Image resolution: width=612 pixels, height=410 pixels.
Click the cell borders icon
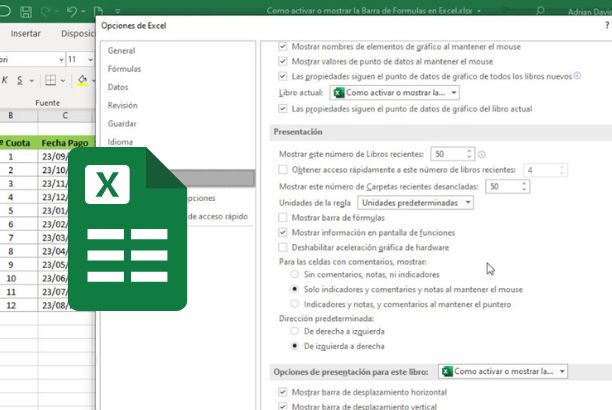tap(51, 80)
